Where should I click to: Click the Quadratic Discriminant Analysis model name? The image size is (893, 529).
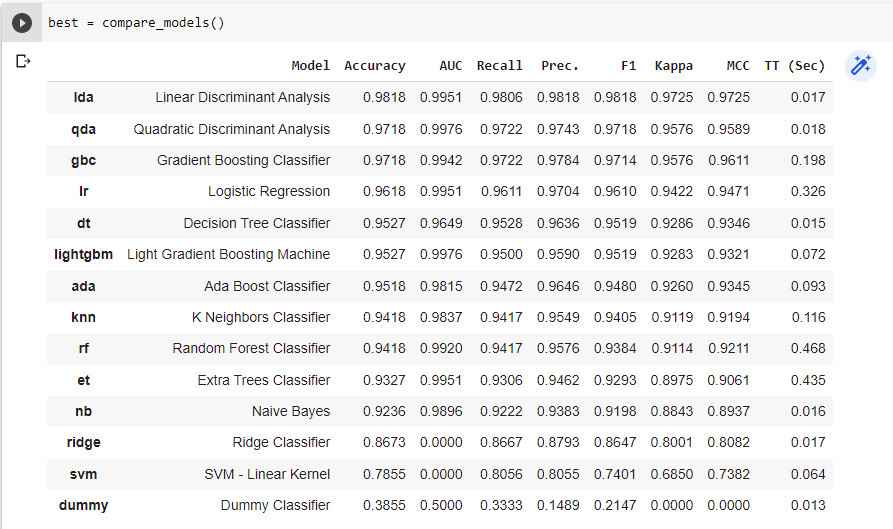(x=231, y=129)
